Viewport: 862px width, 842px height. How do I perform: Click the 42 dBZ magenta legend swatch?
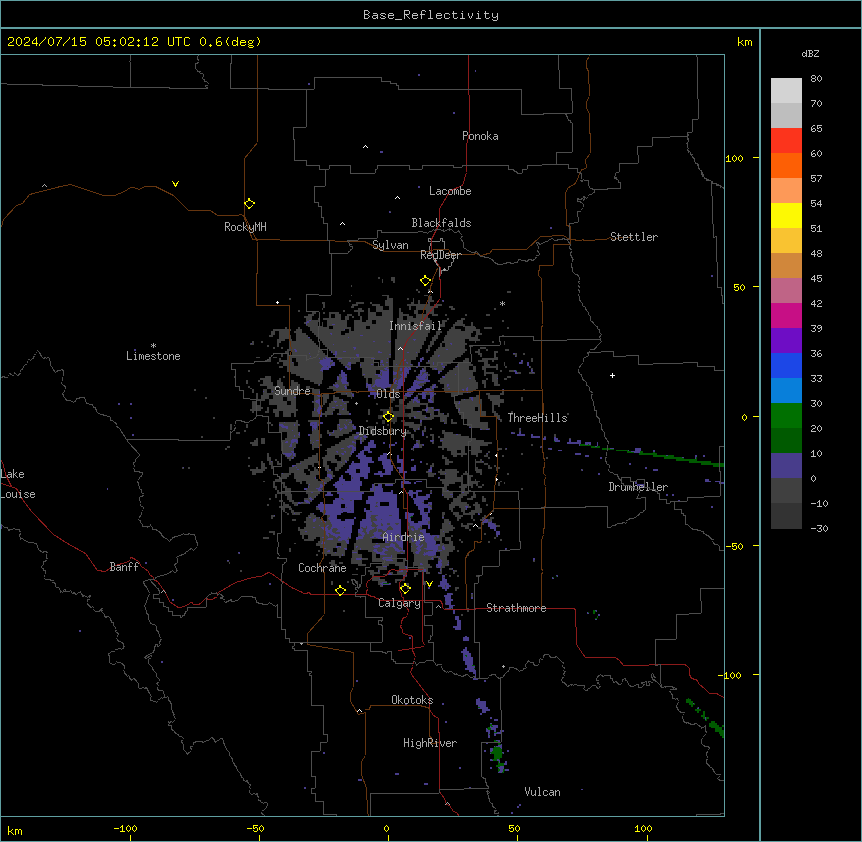point(786,315)
